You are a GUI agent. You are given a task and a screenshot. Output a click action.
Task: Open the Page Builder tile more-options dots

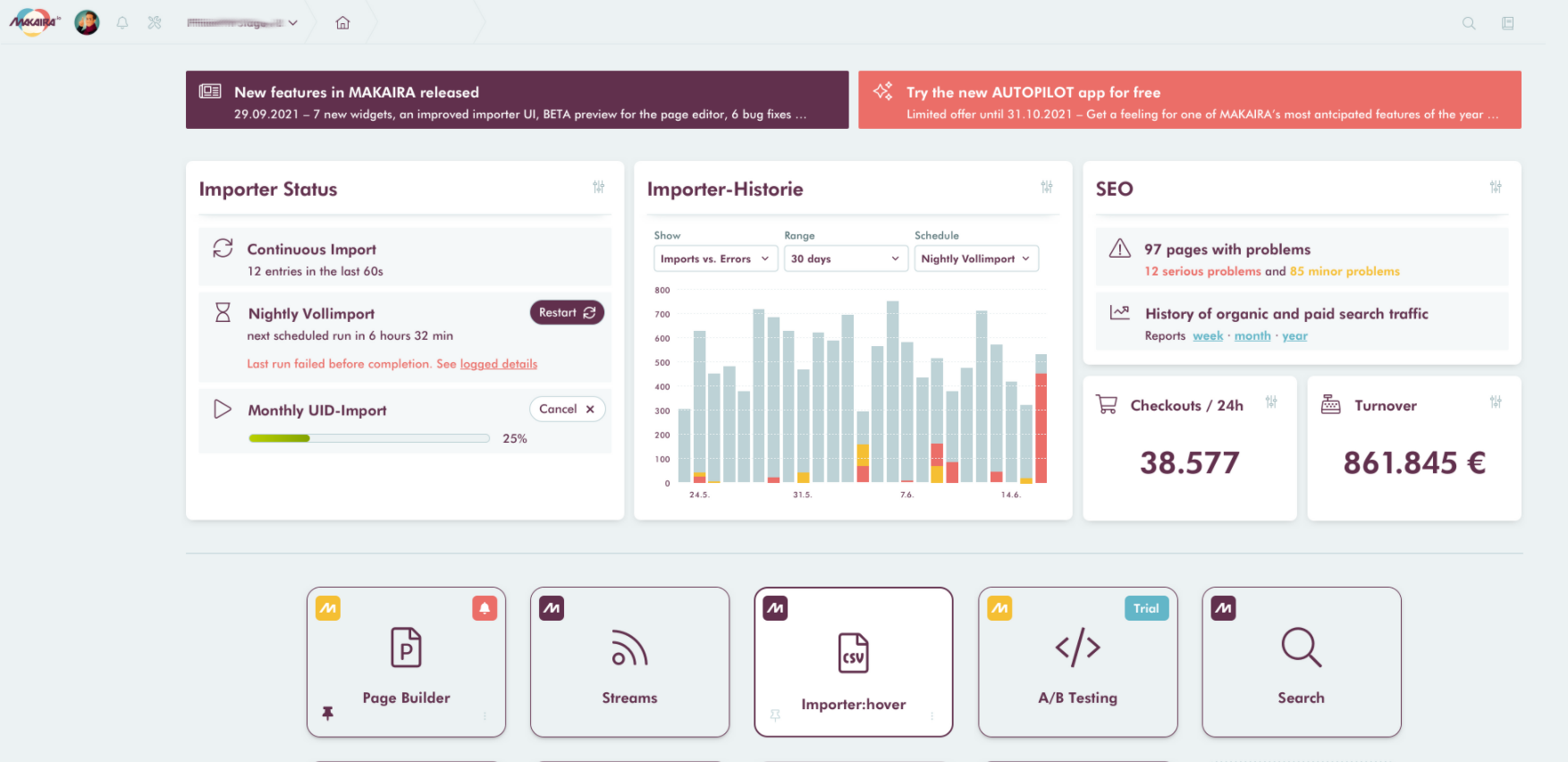click(x=485, y=715)
